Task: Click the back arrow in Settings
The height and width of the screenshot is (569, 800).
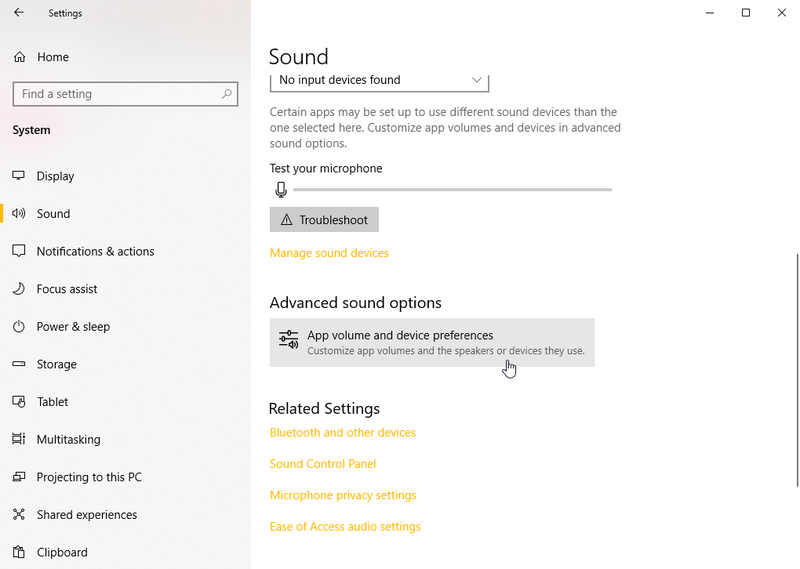Action: 19,13
